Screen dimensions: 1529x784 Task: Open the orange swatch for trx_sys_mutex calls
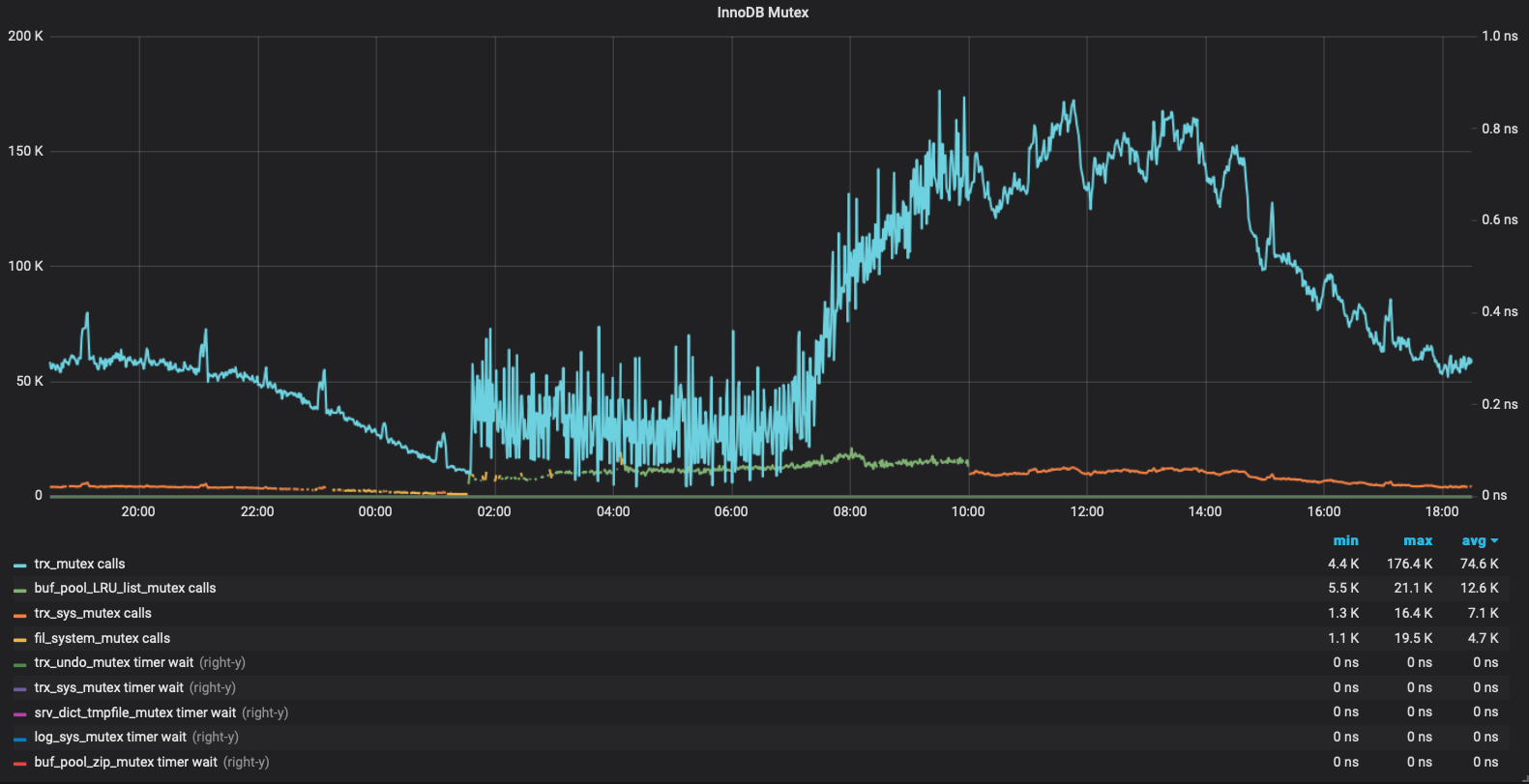click(20, 614)
